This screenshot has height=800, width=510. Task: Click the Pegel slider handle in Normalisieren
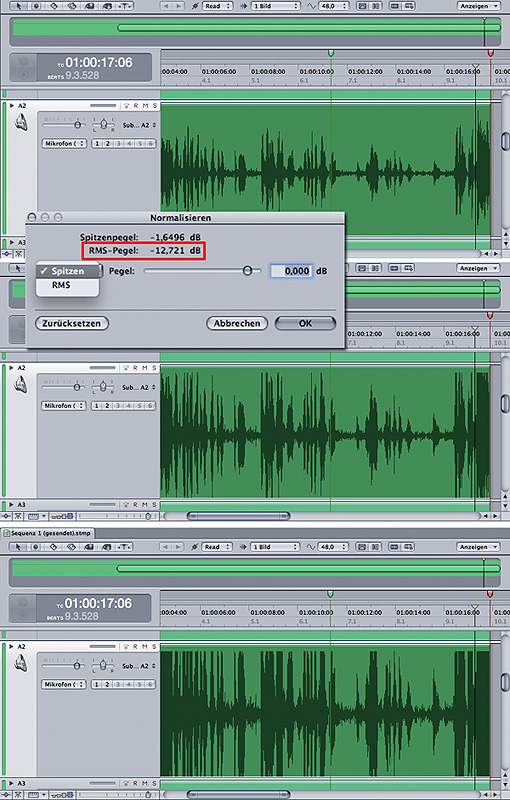pyautogui.click(x=247, y=270)
